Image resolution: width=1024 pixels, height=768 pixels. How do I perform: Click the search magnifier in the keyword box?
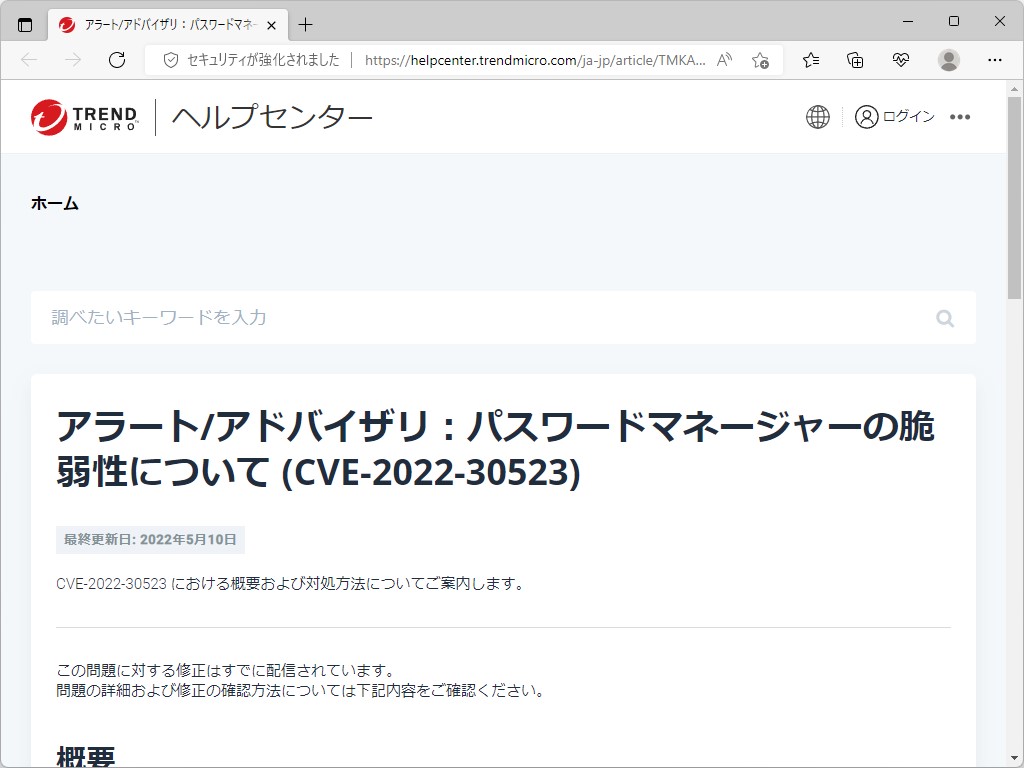[945, 318]
